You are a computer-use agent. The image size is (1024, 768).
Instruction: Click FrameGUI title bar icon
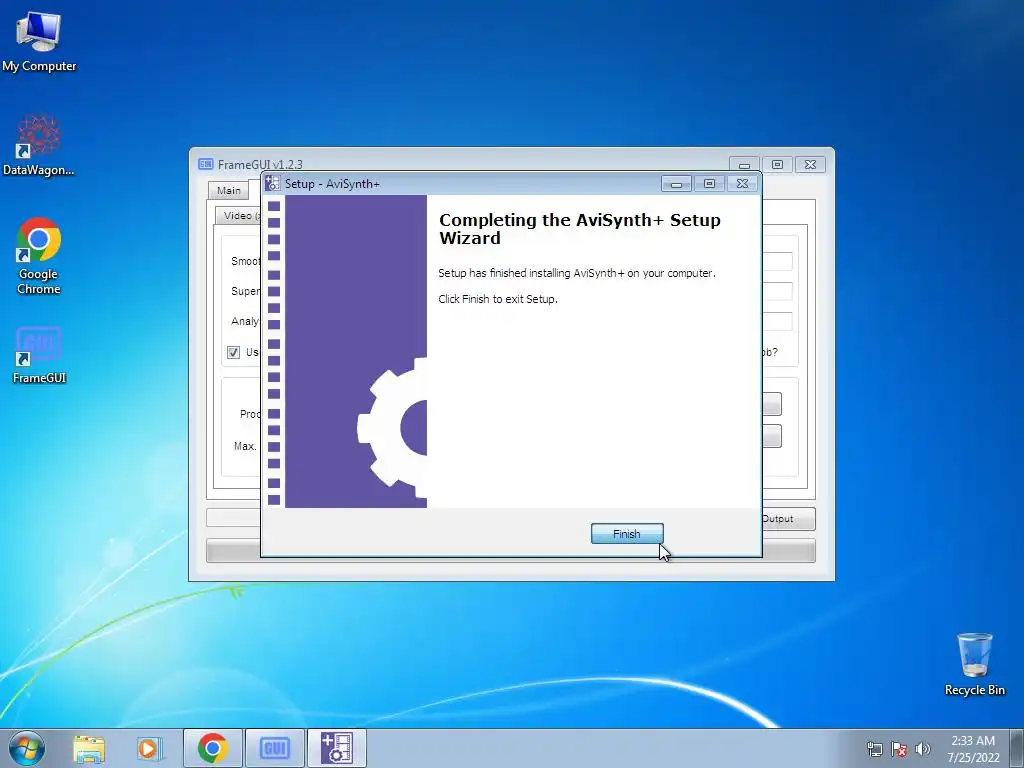point(206,164)
